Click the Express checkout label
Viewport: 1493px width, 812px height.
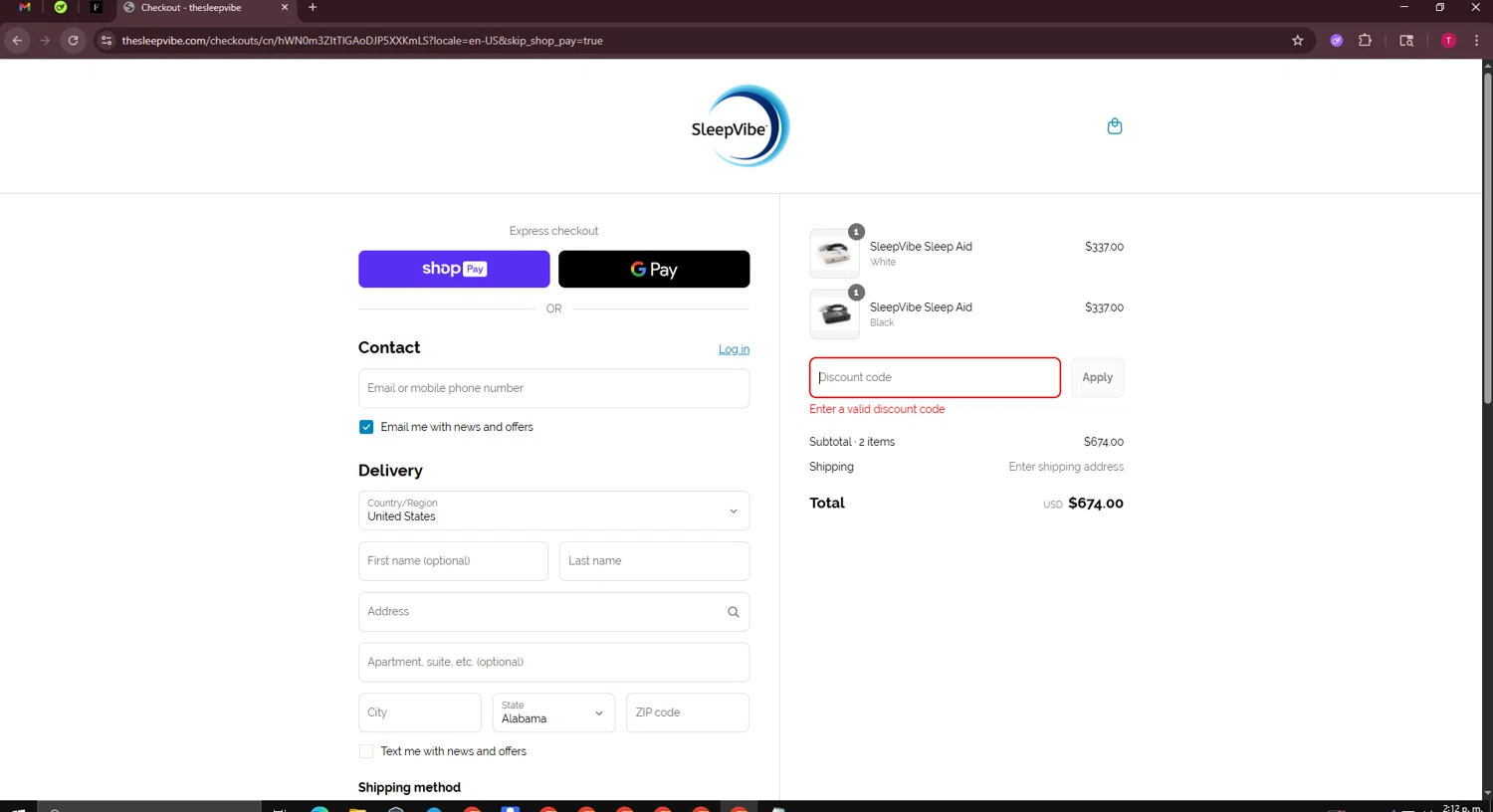(553, 231)
